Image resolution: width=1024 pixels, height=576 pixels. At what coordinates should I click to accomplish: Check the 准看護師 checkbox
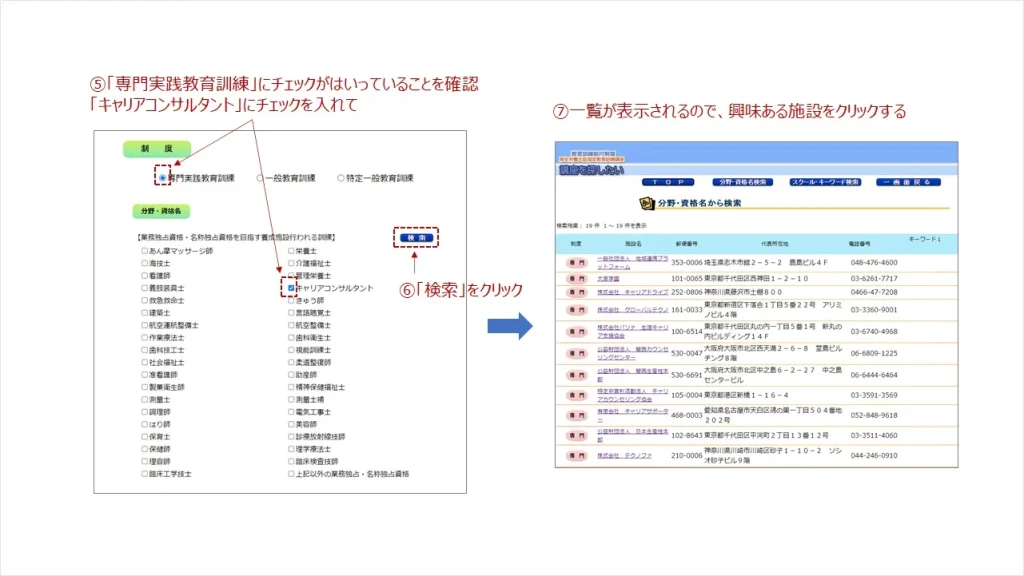coord(144,375)
